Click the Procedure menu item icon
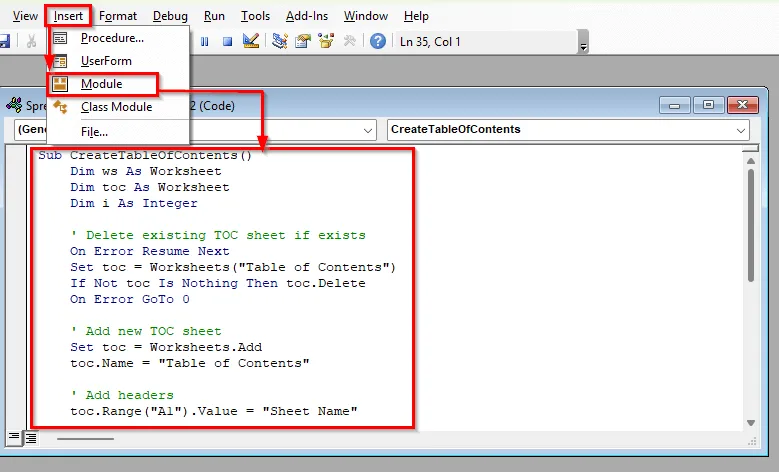This screenshot has width=779, height=472. coord(60,38)
